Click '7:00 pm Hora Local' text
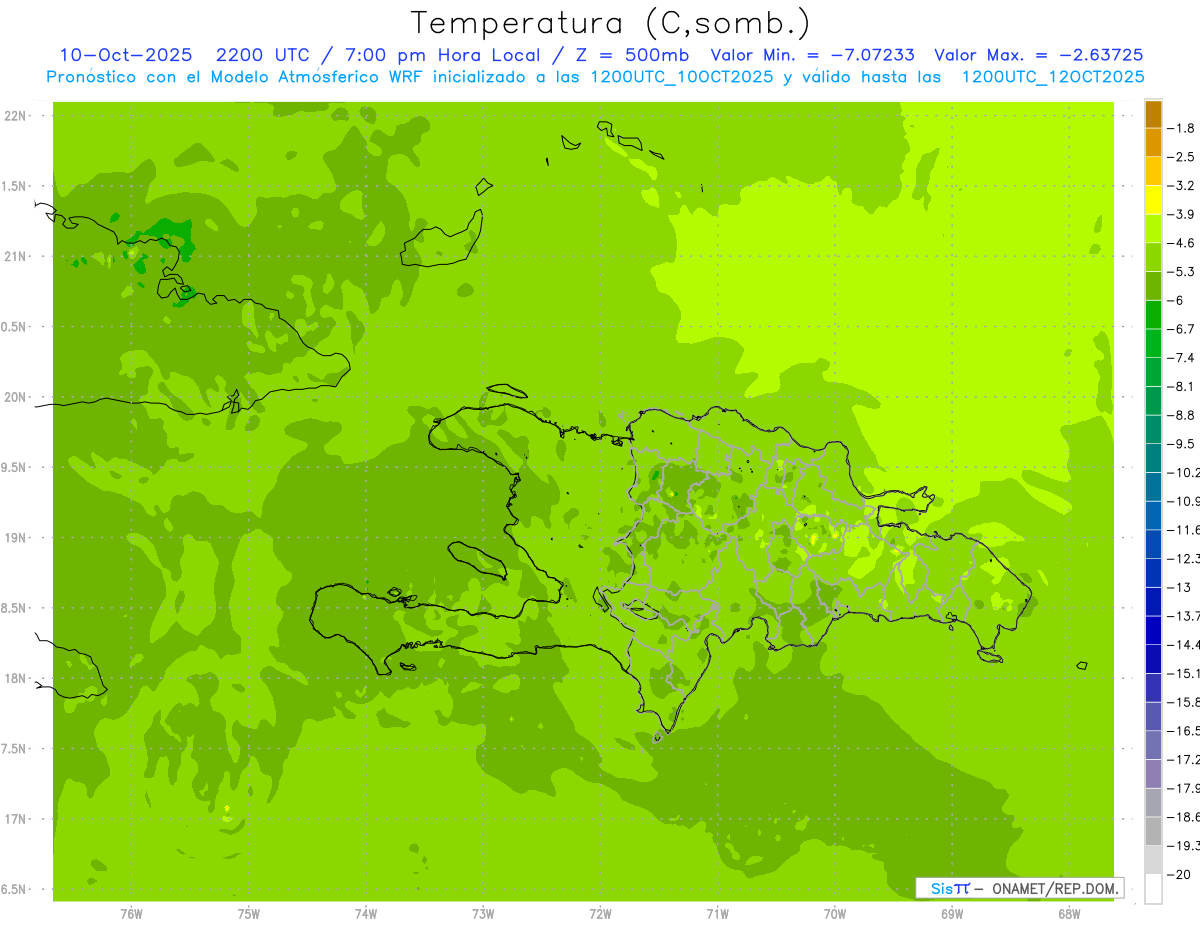Viewport: 1200px width, 927px height. point(443,55)
